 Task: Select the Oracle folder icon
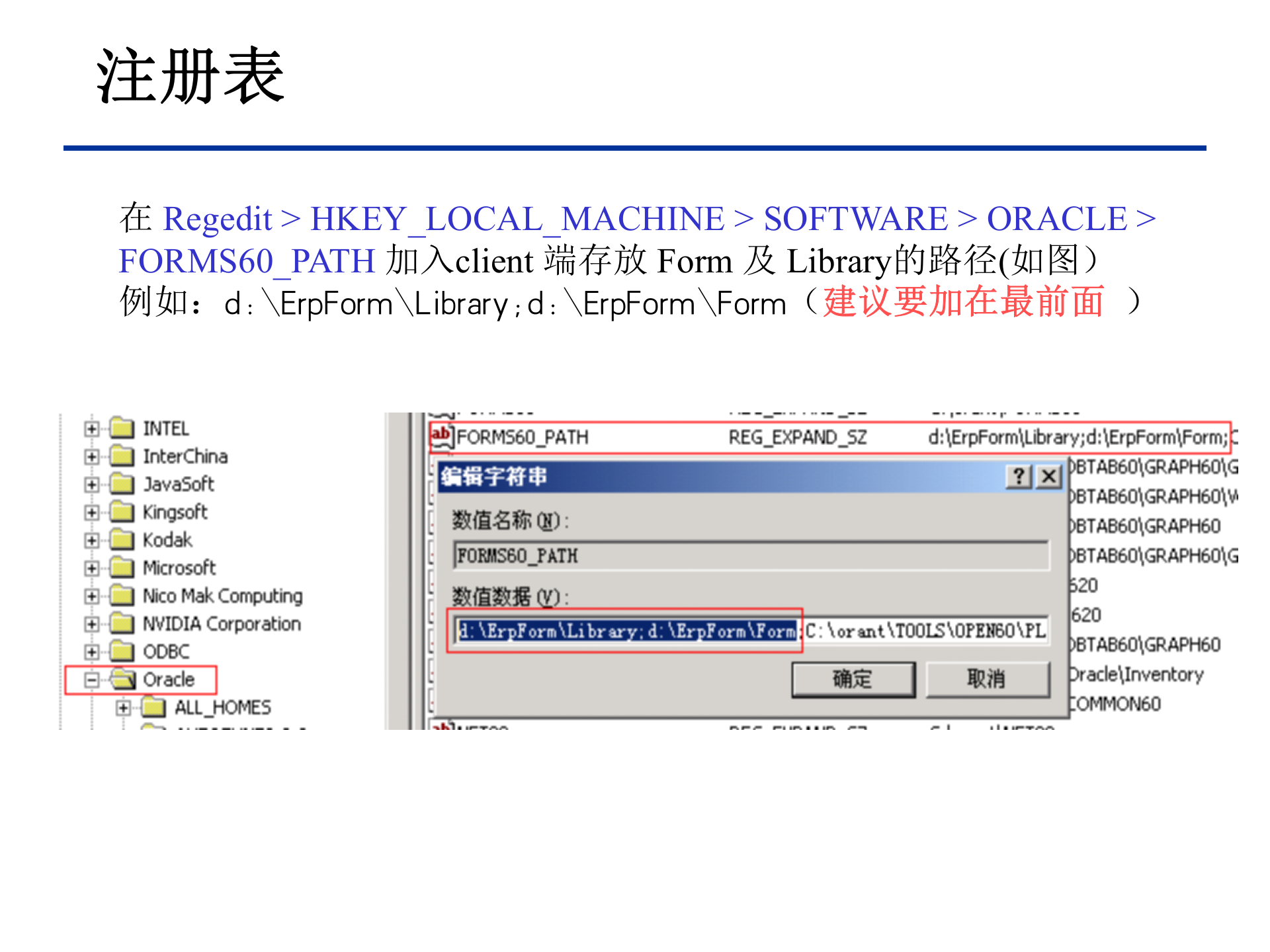121,678
